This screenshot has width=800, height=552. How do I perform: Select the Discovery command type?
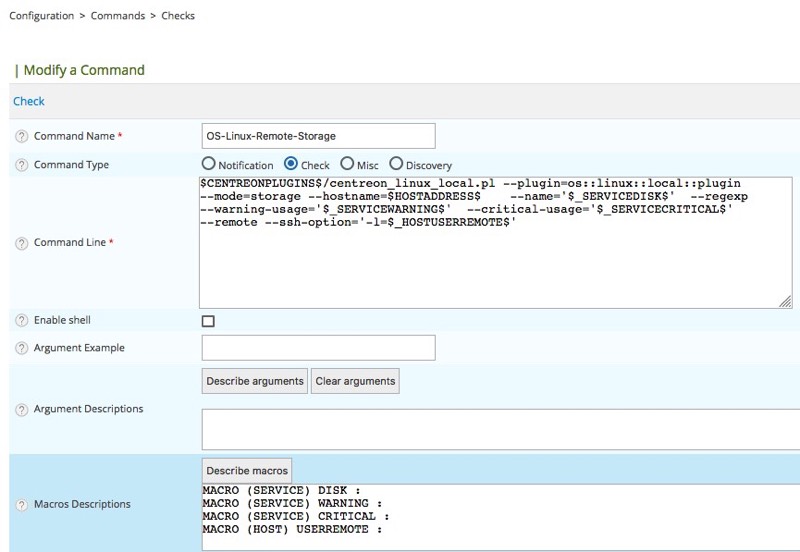click(x=396, y=164)
